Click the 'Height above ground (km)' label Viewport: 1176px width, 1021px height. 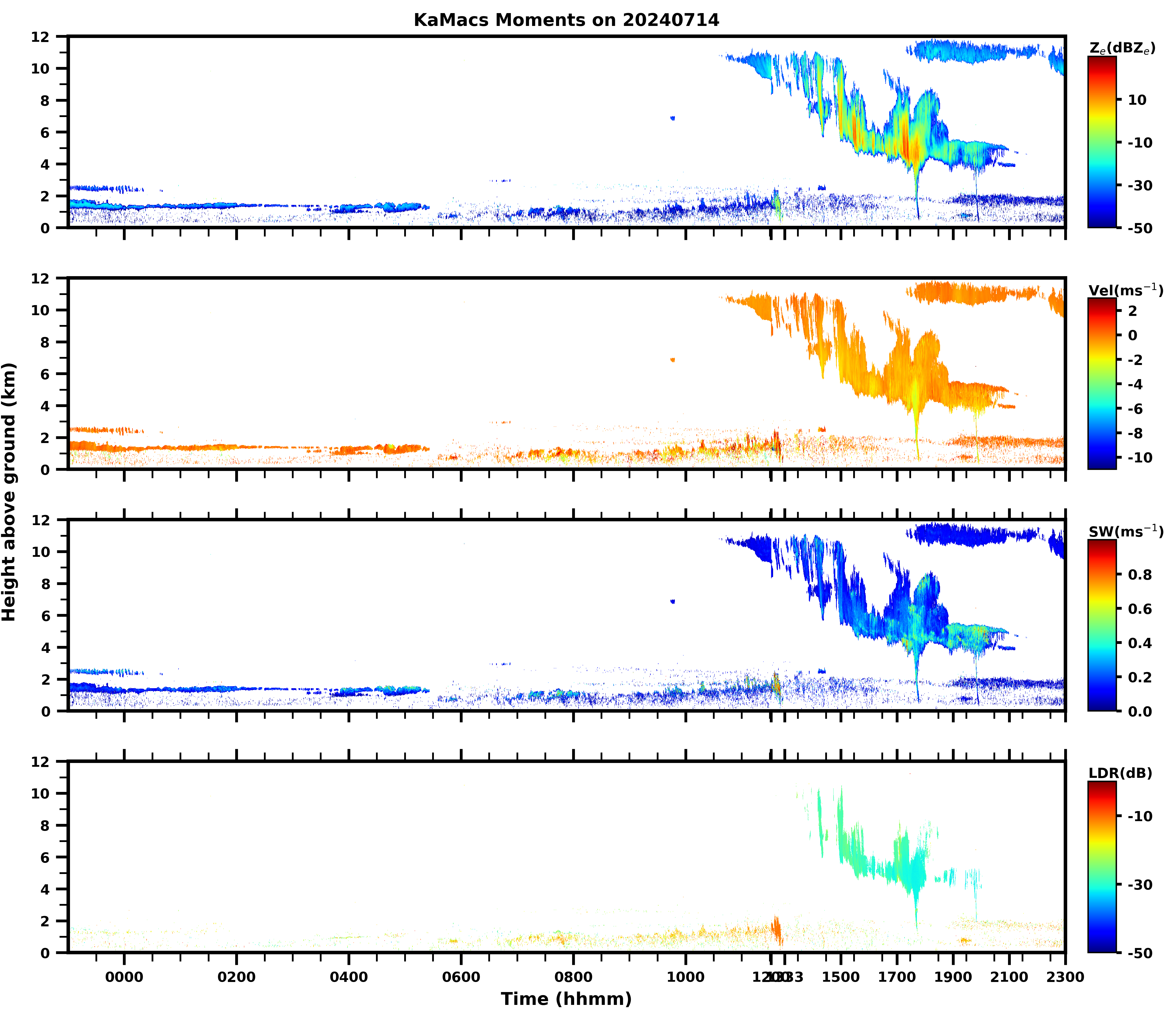10,492
